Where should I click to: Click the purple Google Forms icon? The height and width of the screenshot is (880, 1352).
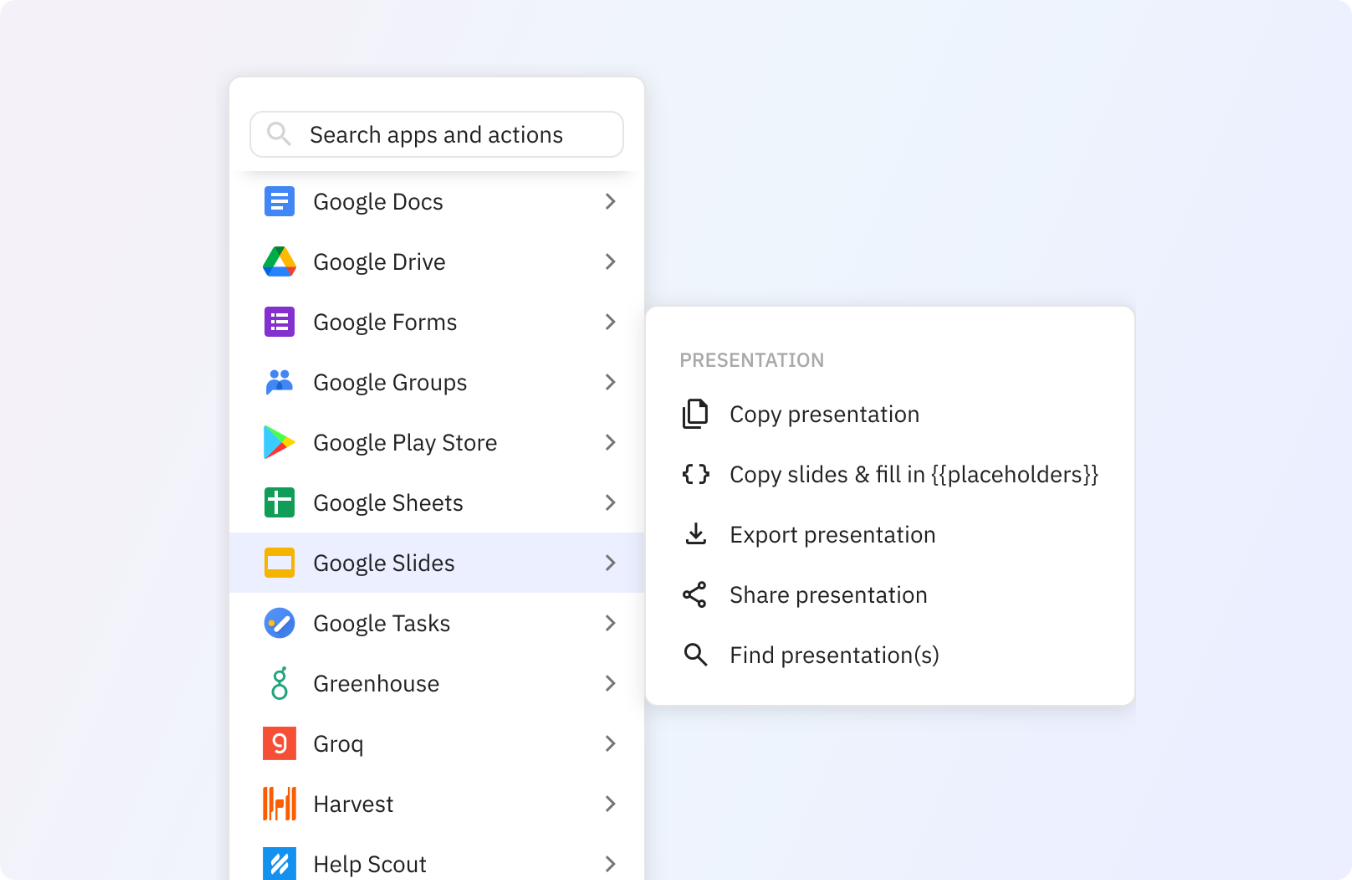(279, 322)
